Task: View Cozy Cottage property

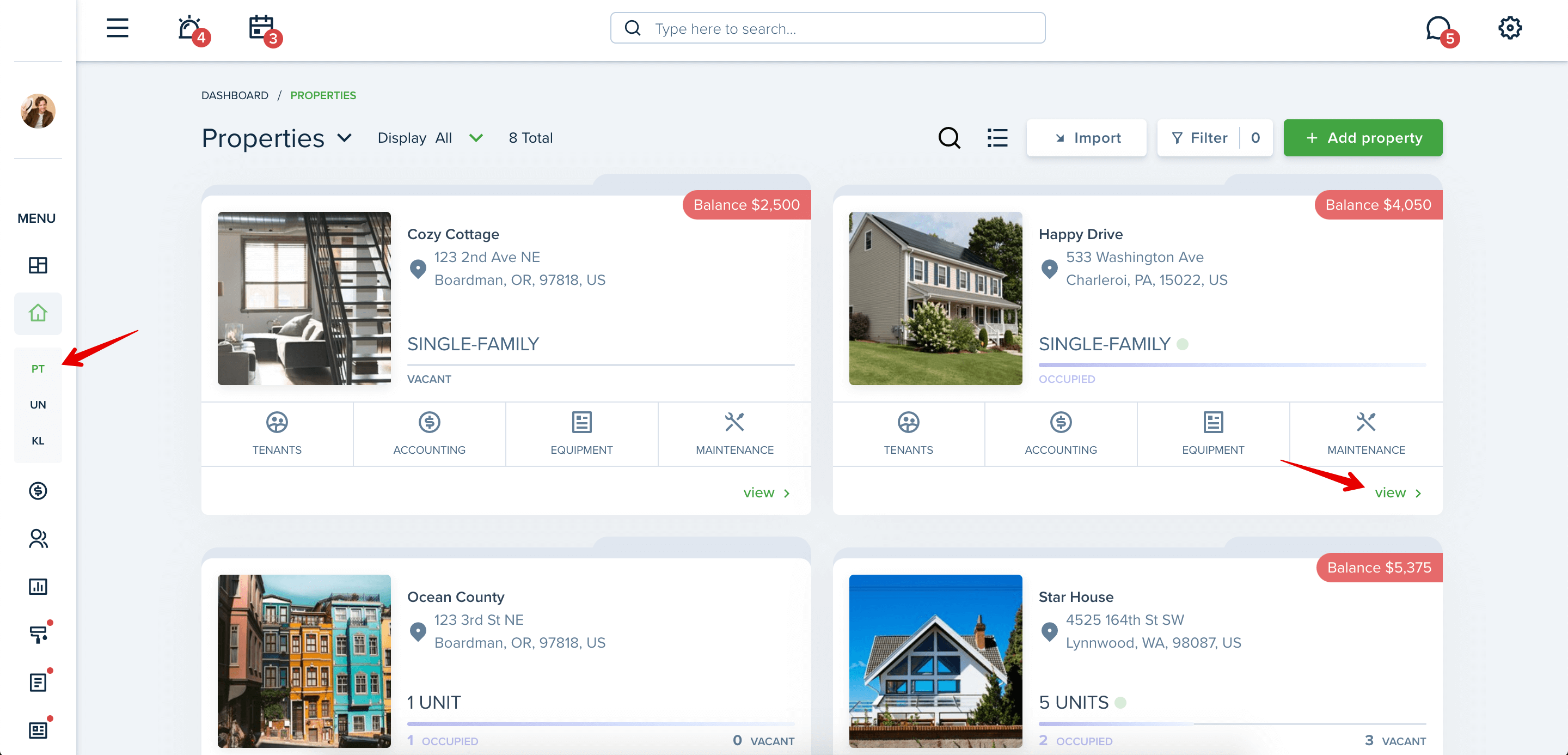Action: click(767, 492)
